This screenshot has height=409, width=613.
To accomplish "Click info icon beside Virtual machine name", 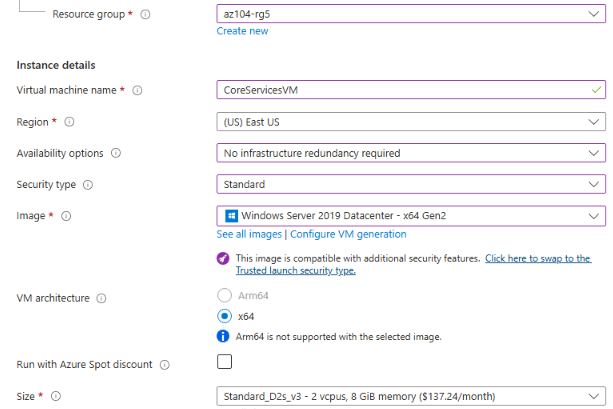I will tap(137, 91).
